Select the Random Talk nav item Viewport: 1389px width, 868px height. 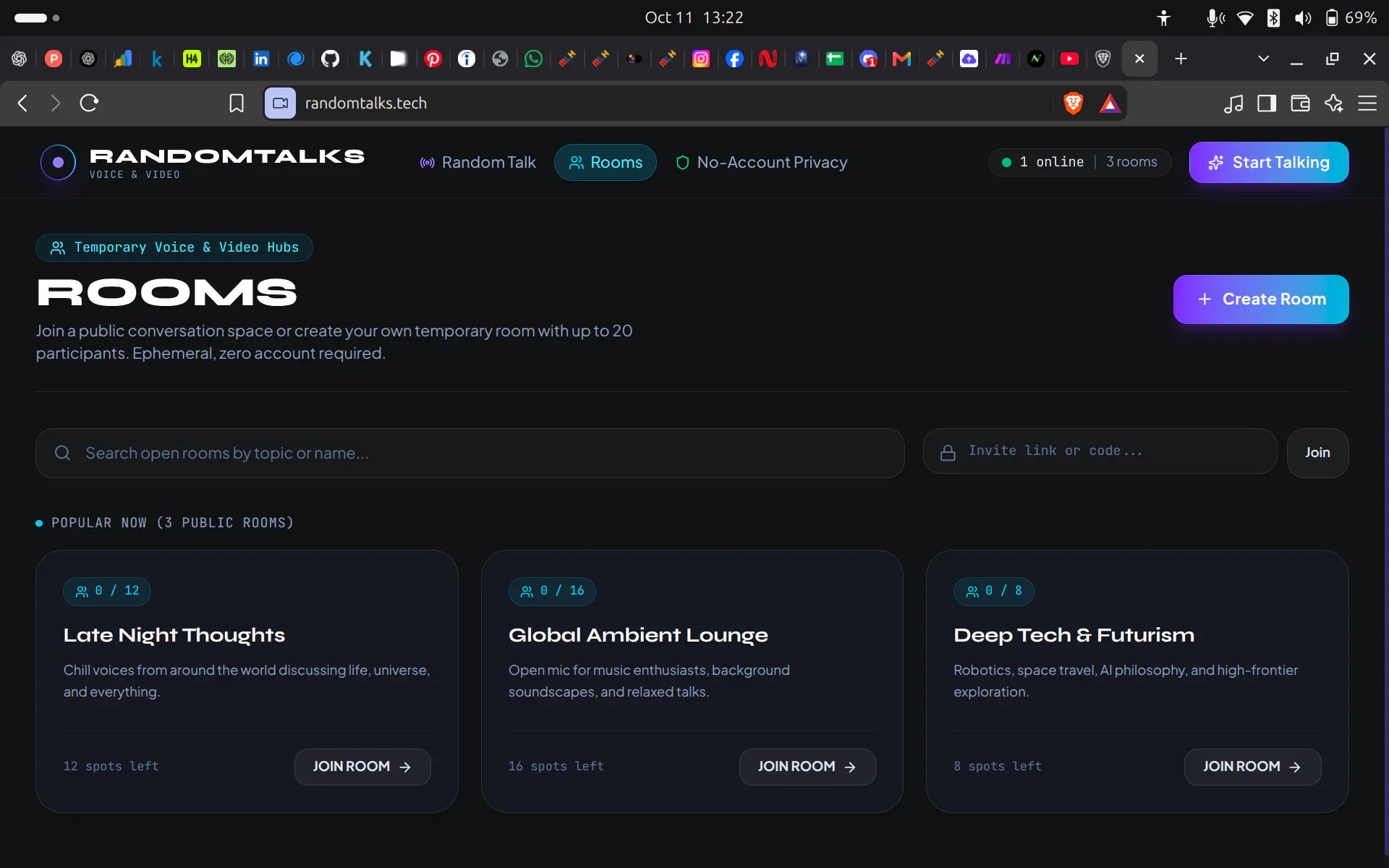point(477,163)
